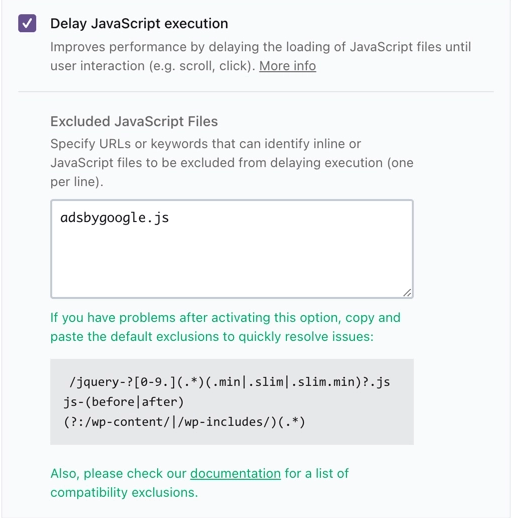Select the jquery regex exclusion line
Viewport: 512px width, 518px height.
(x=229, y=381)
